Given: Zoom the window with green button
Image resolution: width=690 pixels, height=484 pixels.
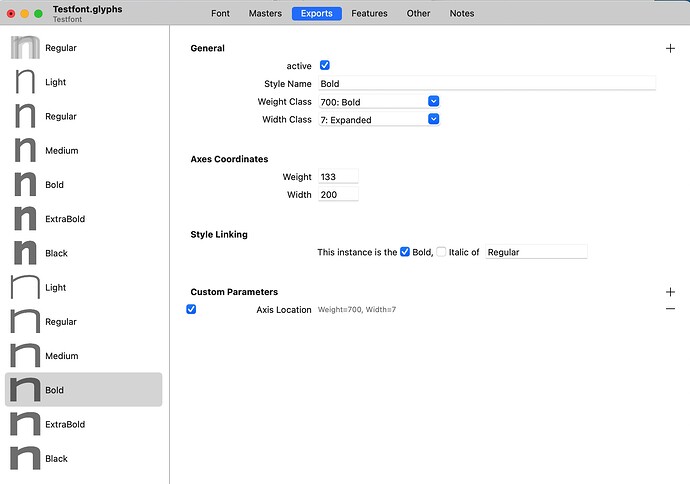Looking at the screenshot, I should 38,14.
